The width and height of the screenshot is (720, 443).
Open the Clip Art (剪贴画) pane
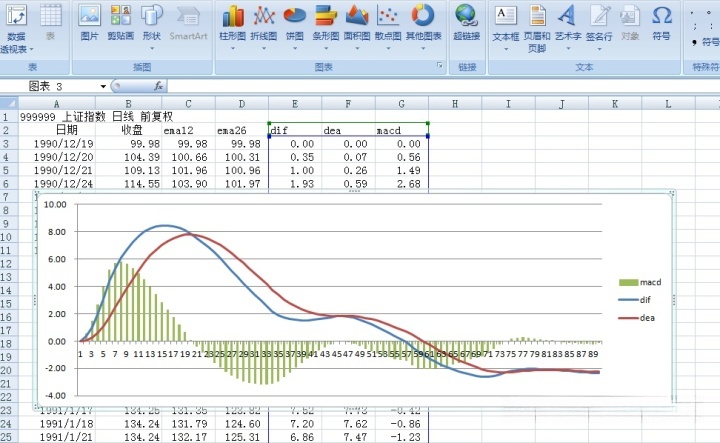tap(121, 22)
